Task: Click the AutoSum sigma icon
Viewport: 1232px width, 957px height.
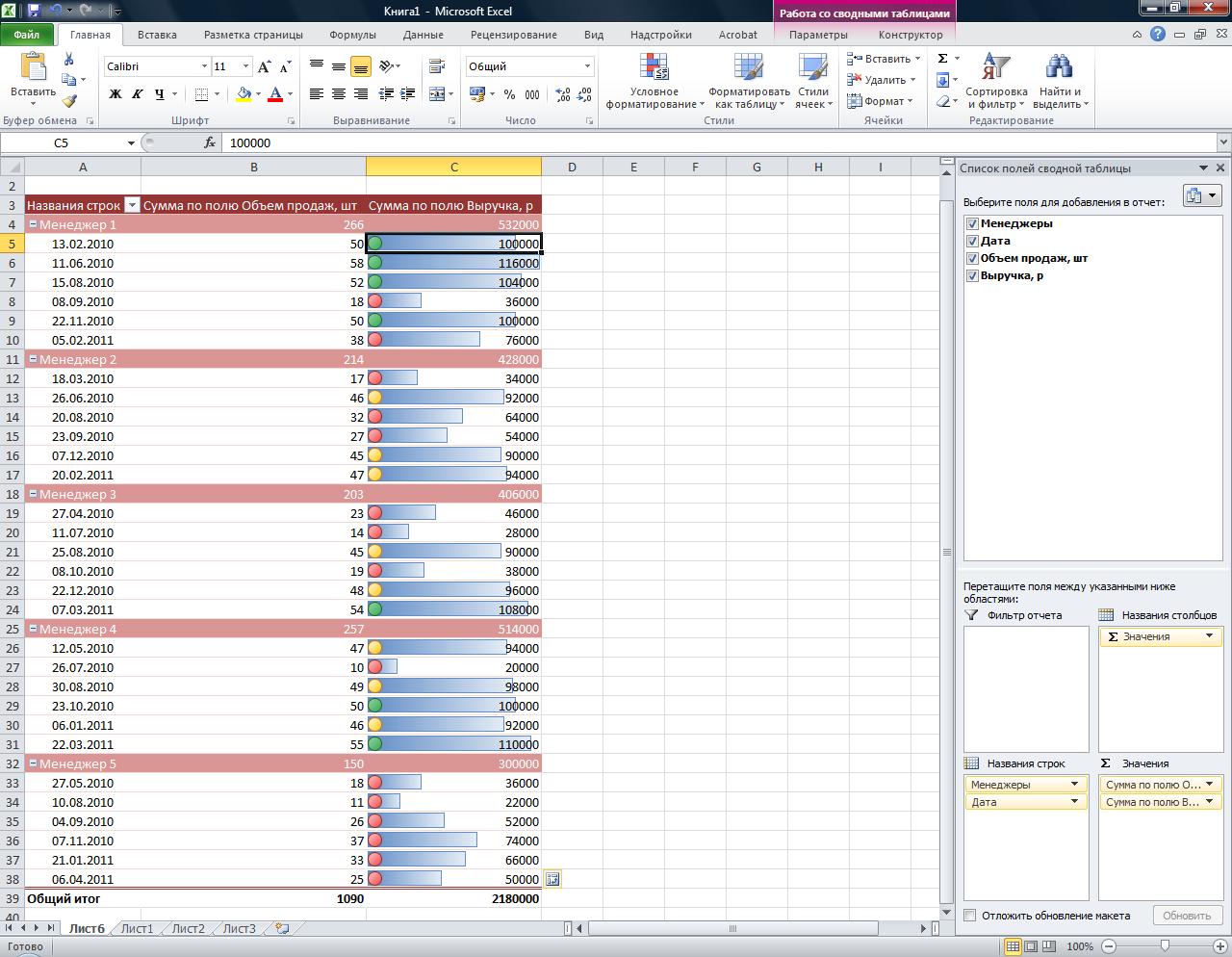Action: pos(943,59)
